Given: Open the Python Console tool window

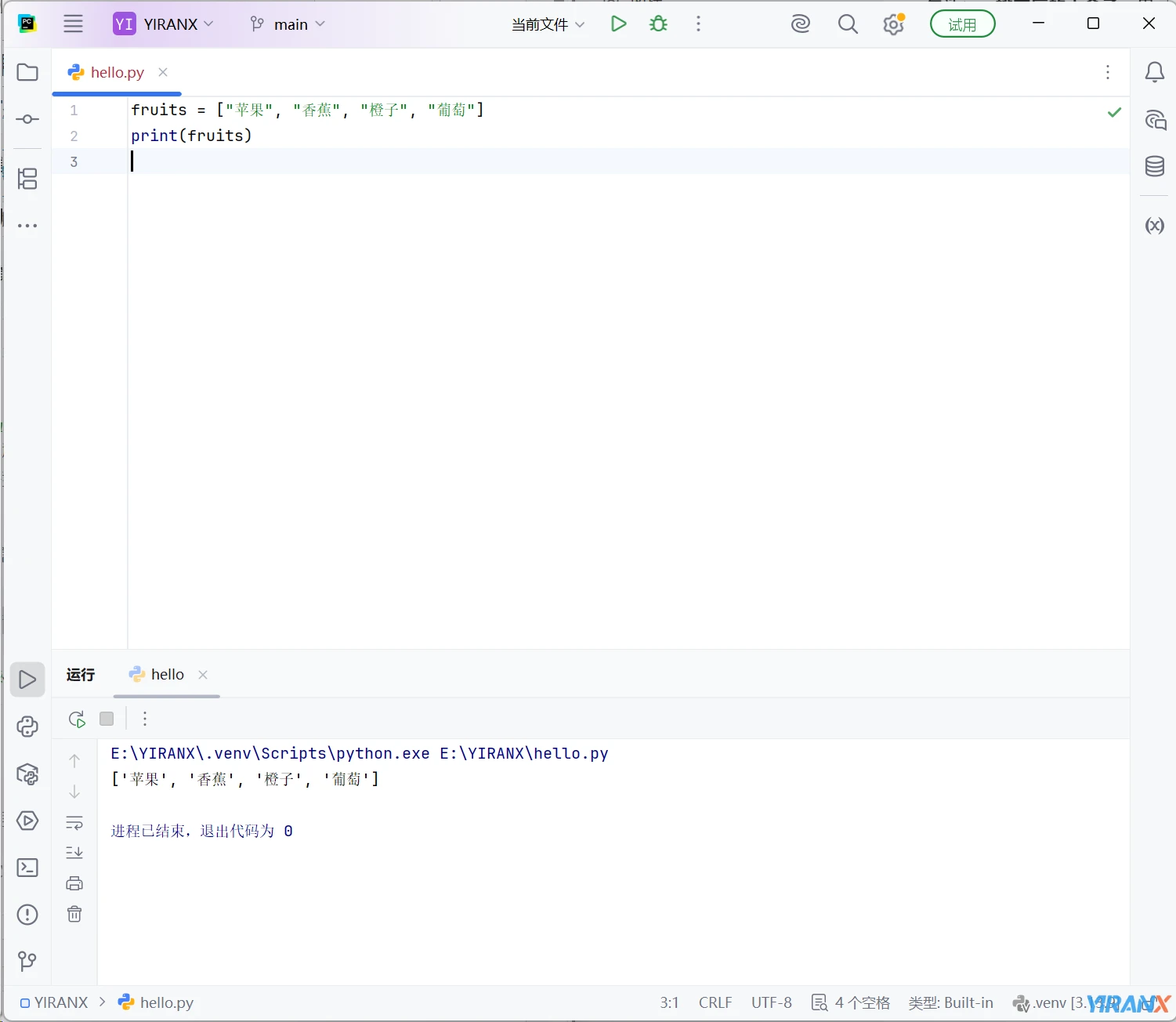Looking at the screenshot, I should (x=27, y=727).
